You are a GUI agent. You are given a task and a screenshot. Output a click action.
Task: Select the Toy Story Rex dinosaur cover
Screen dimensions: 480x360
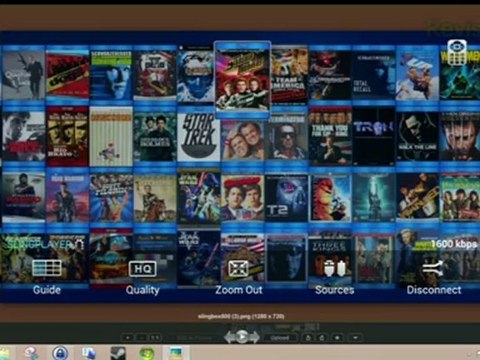pos(330,198)
